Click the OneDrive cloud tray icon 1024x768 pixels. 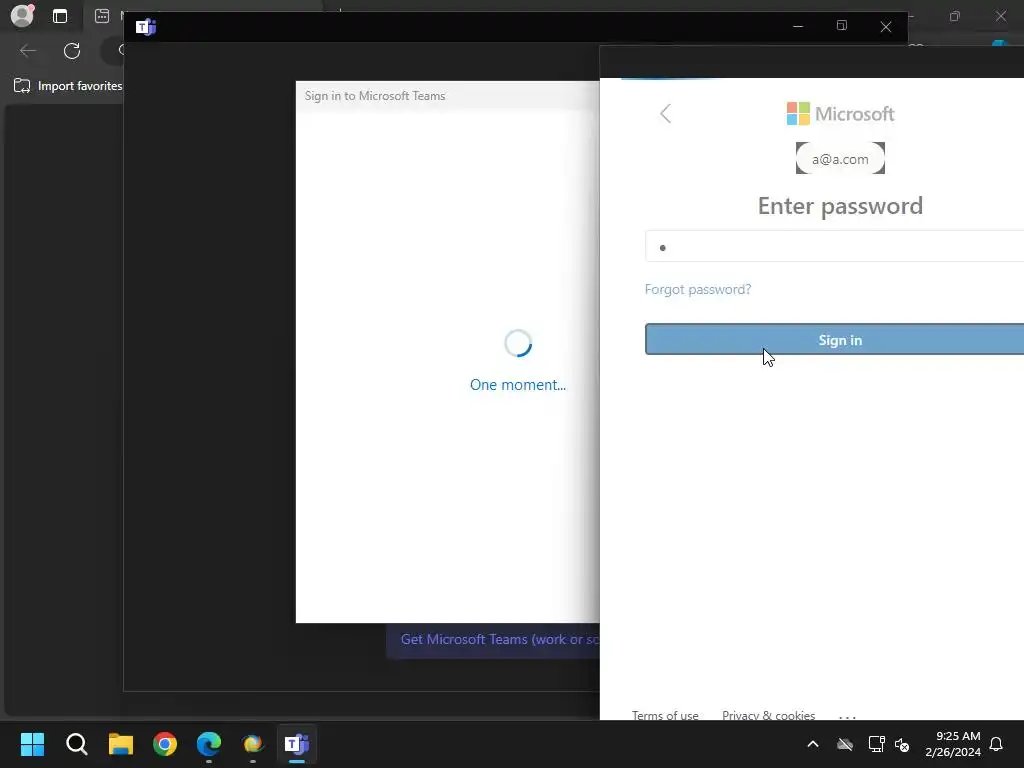tap(845, 744)
